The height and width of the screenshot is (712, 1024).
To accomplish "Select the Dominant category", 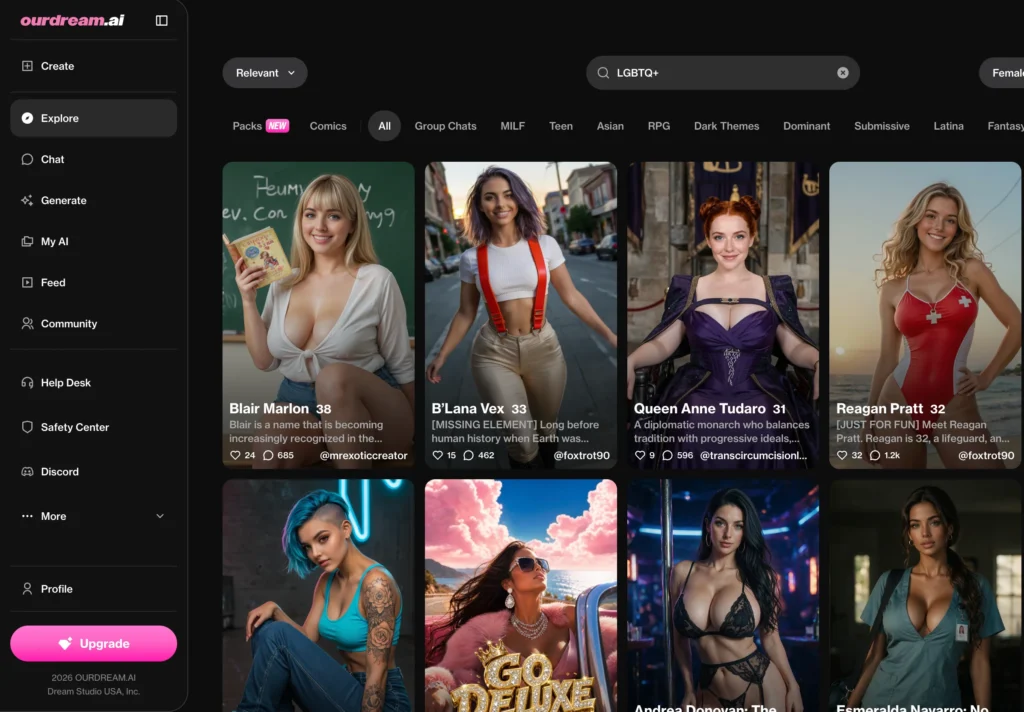I will (x=807, y=126).
